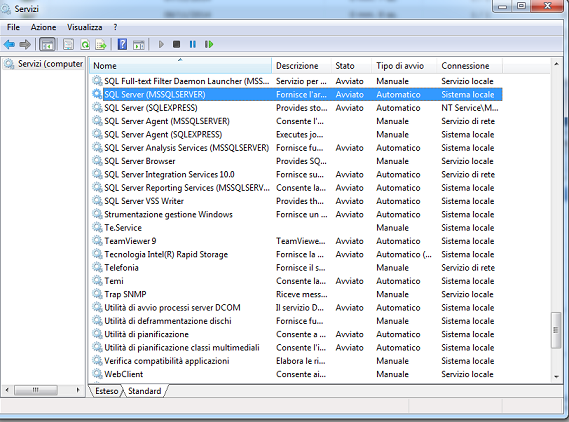Select SQL Server Integration Services 10.0
Screen dimensions: 569x422
click(296, 175)
